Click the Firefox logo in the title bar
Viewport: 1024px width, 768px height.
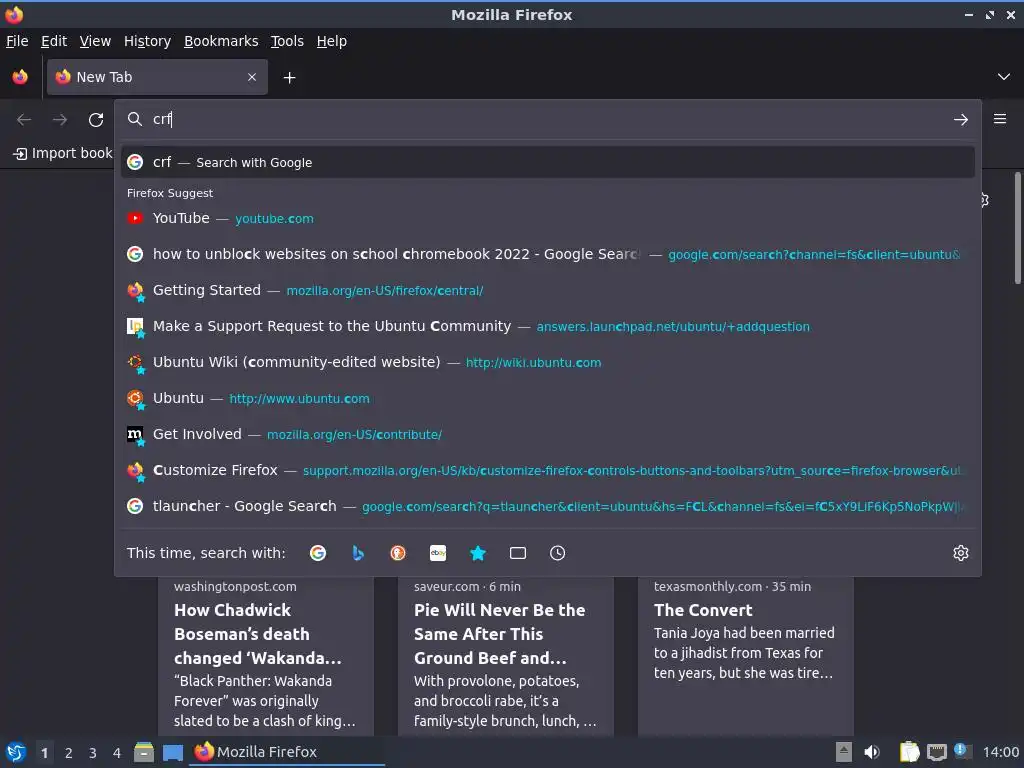coord(14,14)
